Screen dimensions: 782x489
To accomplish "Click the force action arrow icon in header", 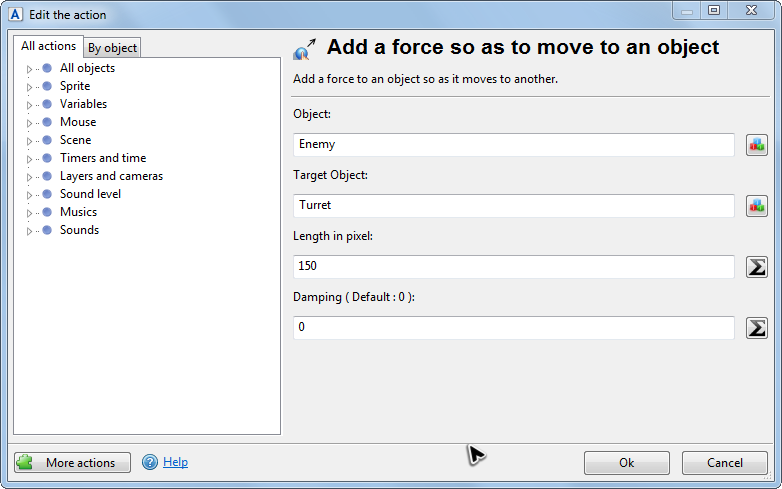I will coord(304,49).
